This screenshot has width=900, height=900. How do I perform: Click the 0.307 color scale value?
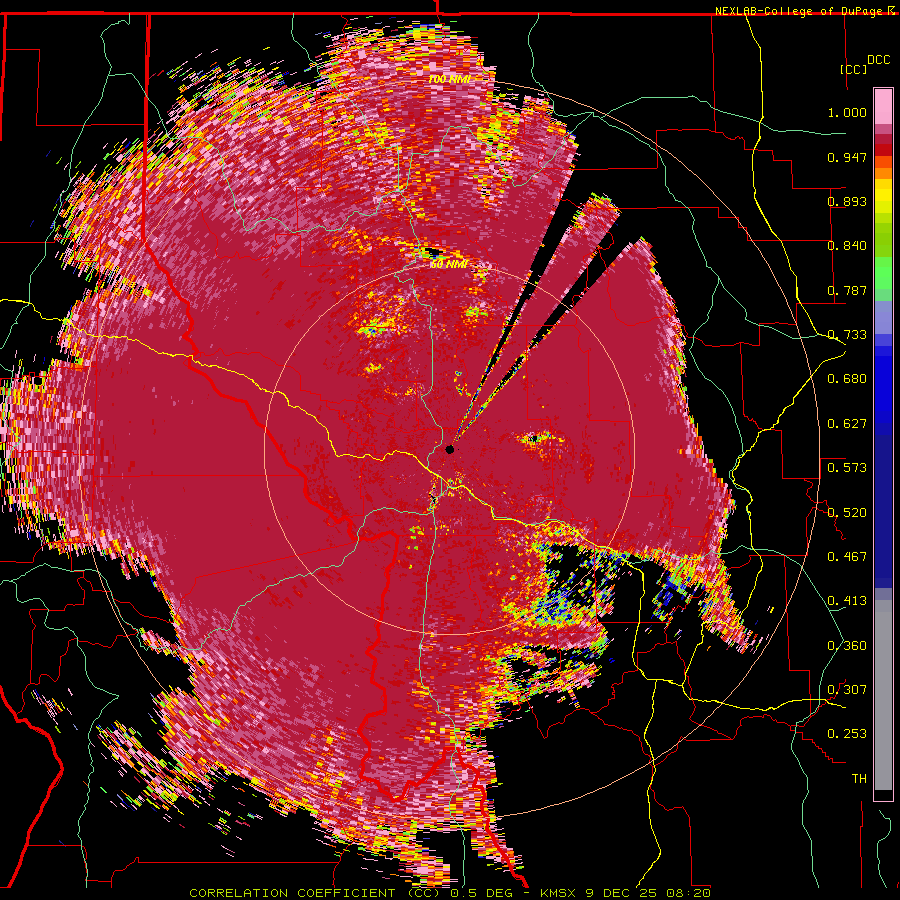click(847, 690)
